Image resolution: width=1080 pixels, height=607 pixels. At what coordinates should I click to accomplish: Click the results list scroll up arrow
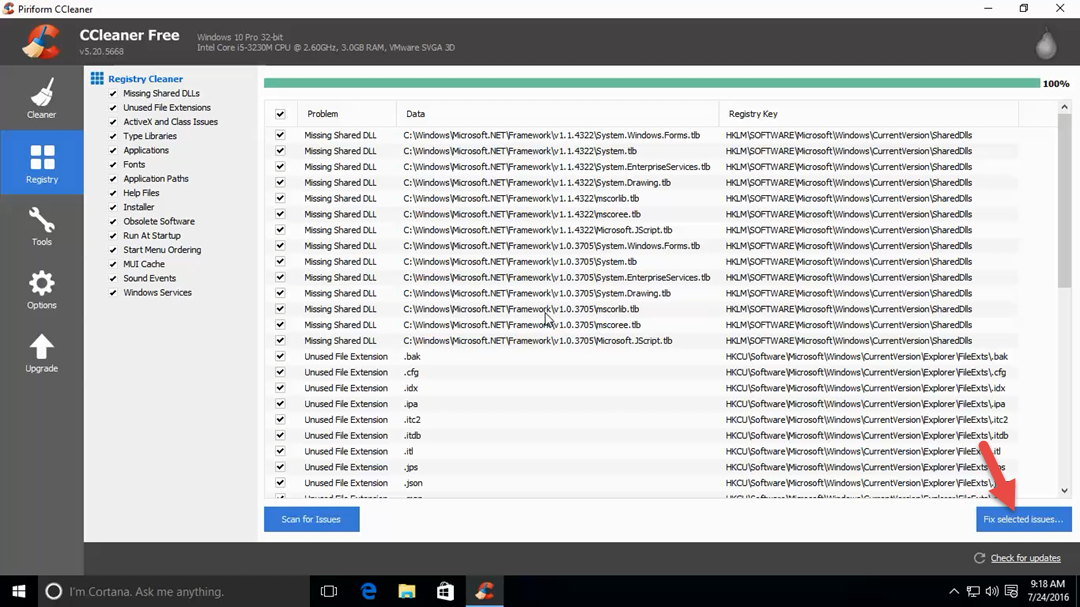[x=1064, y=107]
